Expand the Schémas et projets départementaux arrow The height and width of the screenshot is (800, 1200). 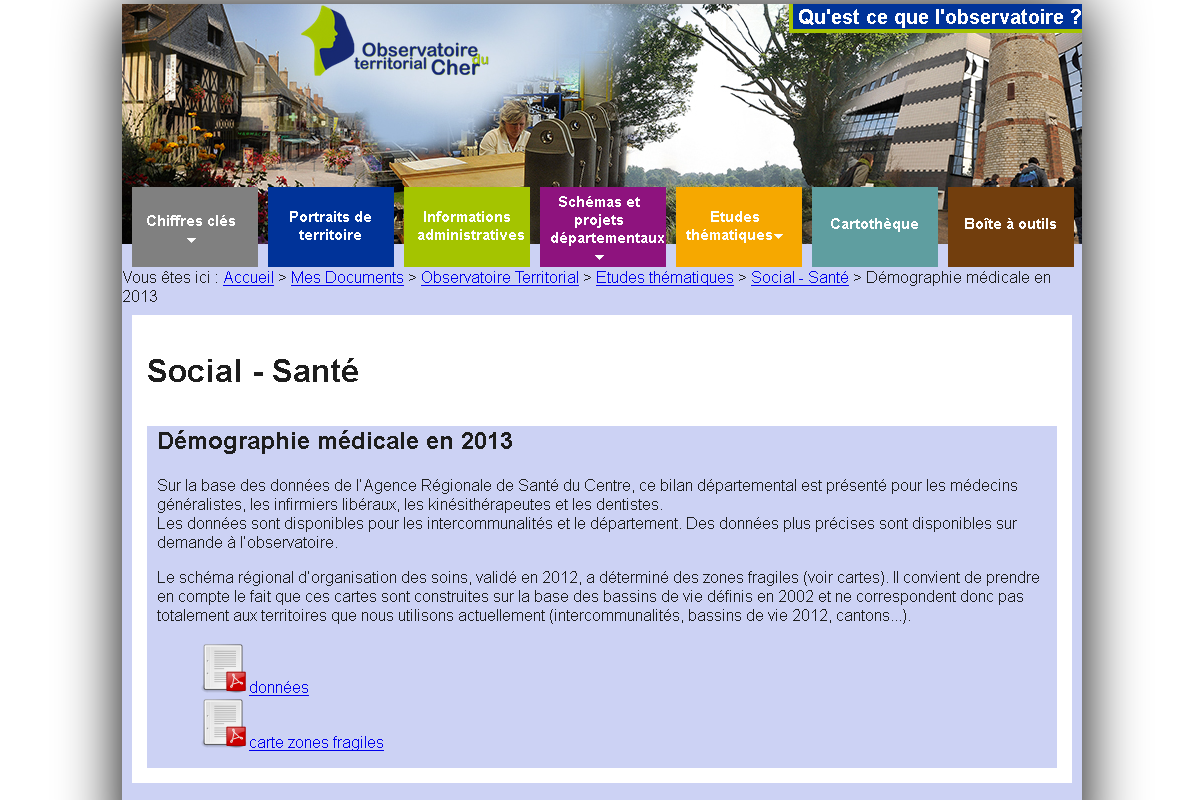pyautogui.click(x=599, y=257)
